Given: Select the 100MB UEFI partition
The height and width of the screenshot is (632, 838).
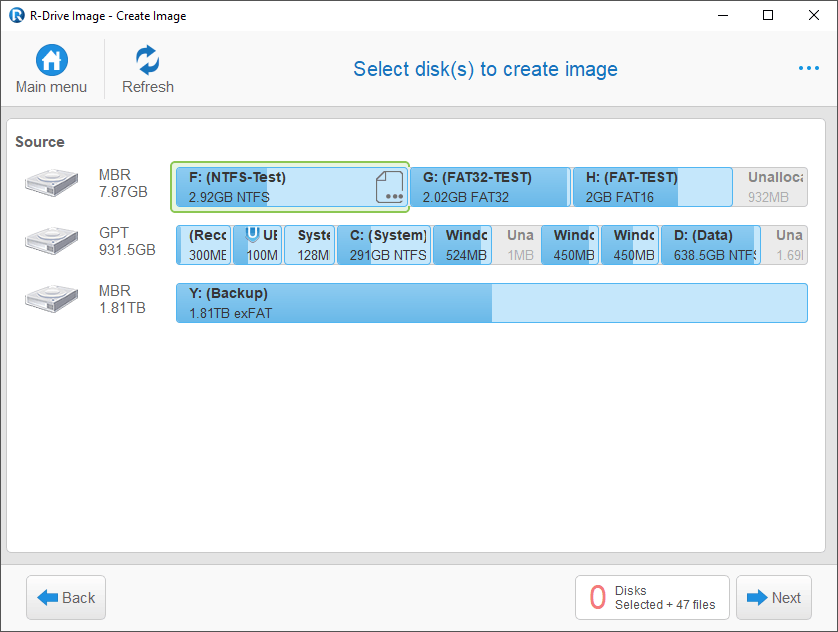Looking at the screenshot, I should (x=258, y=245).
